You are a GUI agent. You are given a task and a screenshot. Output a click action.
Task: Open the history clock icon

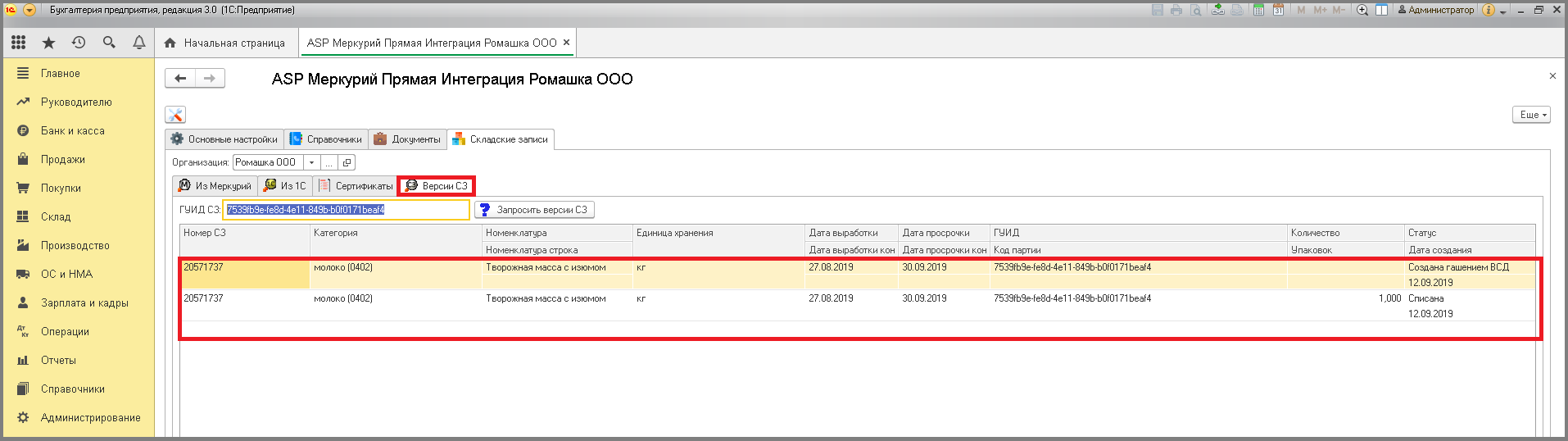(x=79, y=43)
